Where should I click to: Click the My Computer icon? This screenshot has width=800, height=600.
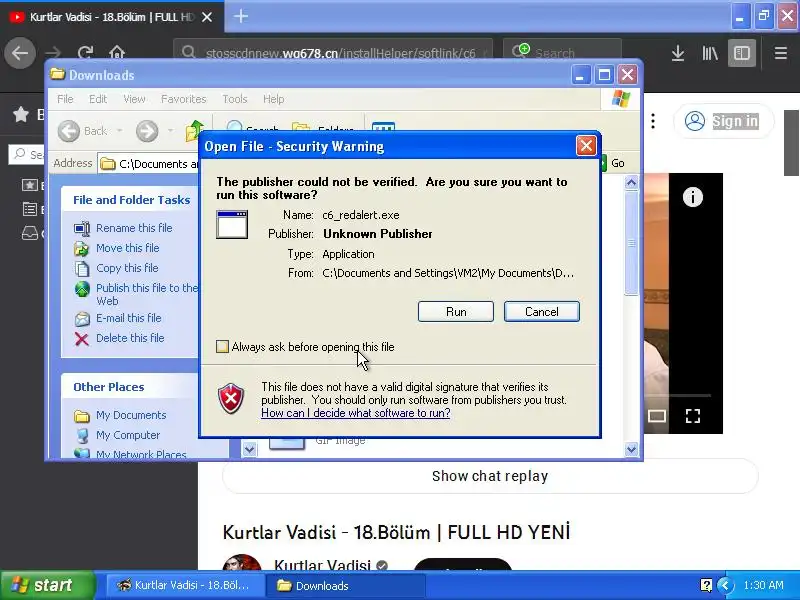[x=82, y=435]
